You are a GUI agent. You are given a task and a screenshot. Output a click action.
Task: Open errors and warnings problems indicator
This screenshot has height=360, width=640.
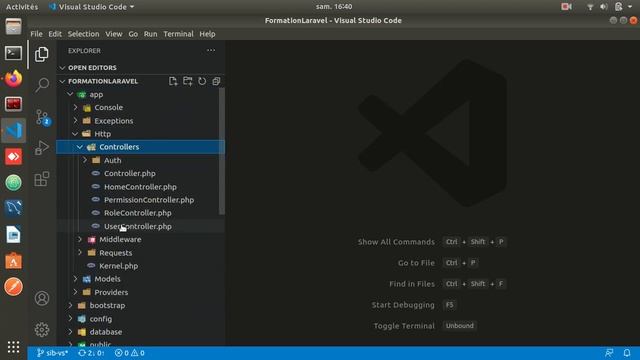pos(129,353)
